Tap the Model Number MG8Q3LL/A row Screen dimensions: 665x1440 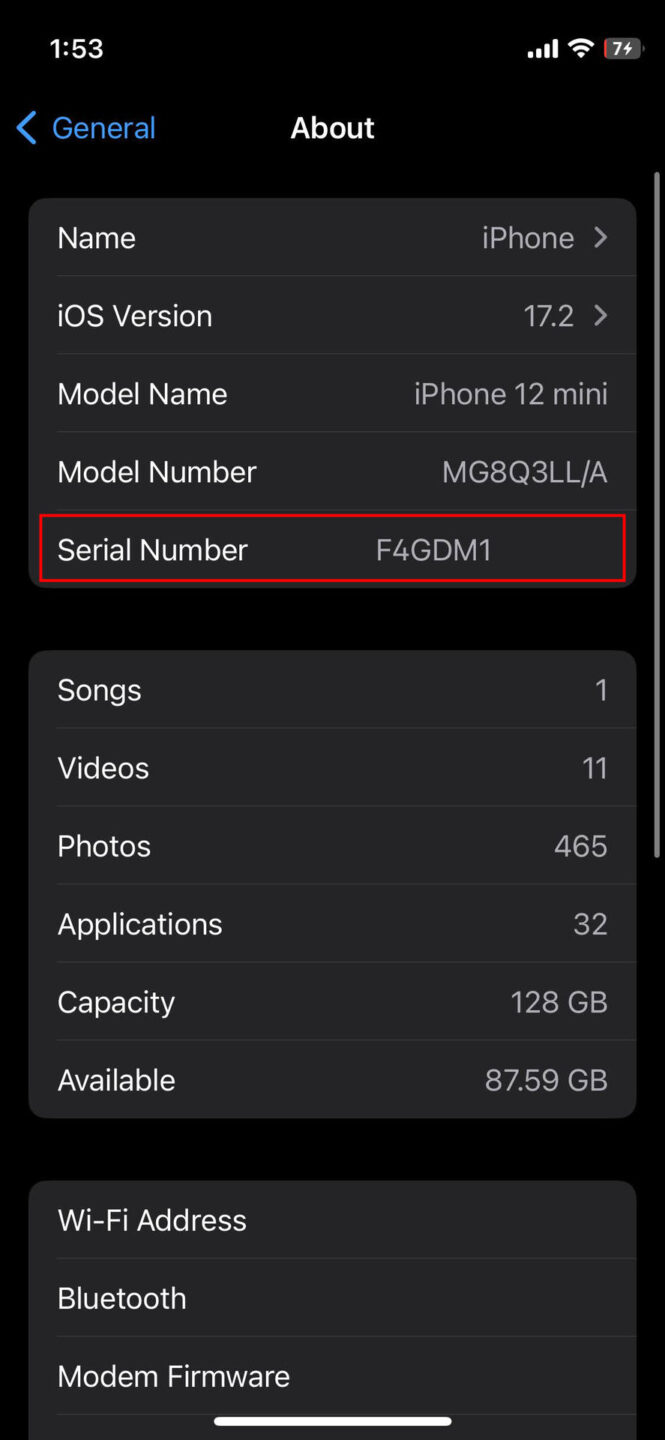332,471
